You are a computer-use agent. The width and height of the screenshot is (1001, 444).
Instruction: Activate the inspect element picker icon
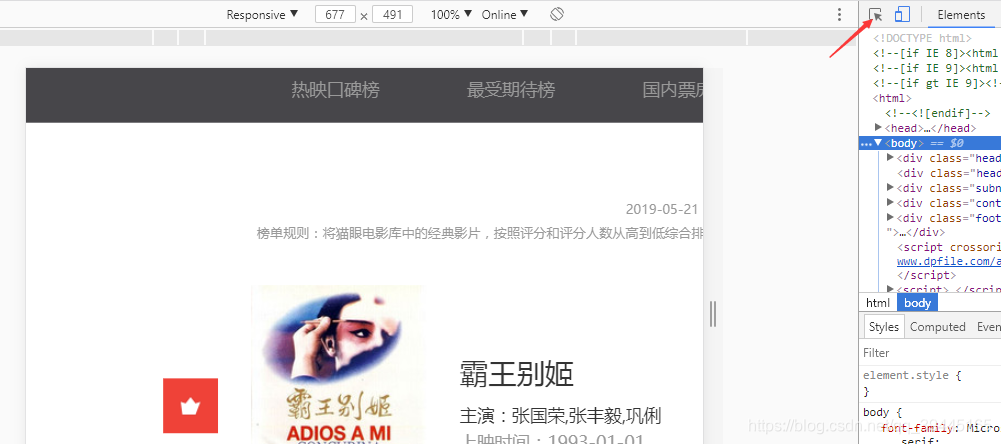click(875, 15)
